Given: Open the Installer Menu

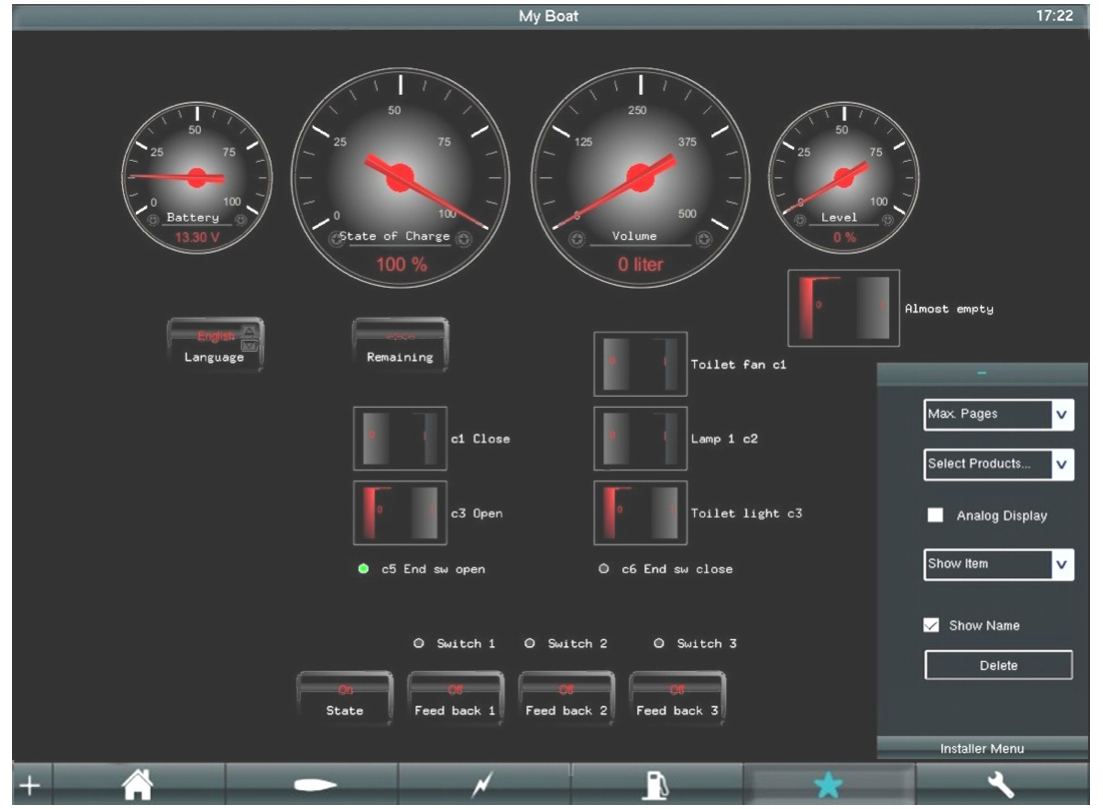Looking at the screenshot, I should pos(982,749).
